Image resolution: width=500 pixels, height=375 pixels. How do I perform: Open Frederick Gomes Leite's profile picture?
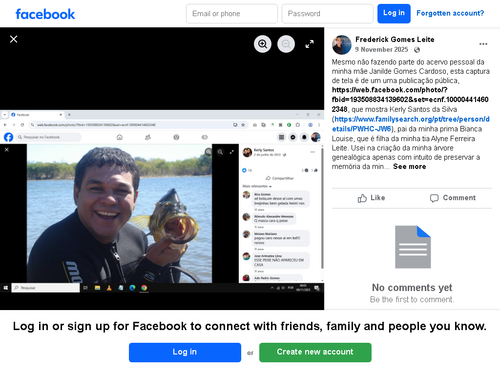pyautogui.click(x=342, y=45)
